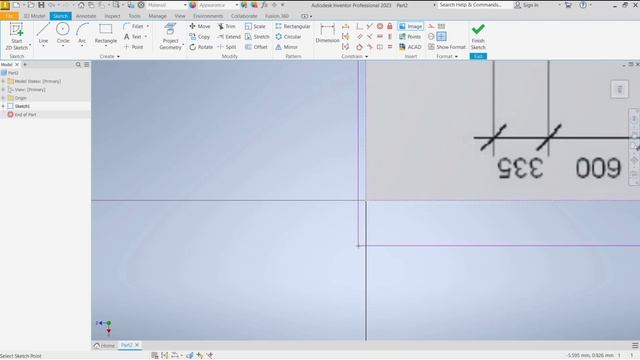Close the Part2 document tab

pos(137,345)
